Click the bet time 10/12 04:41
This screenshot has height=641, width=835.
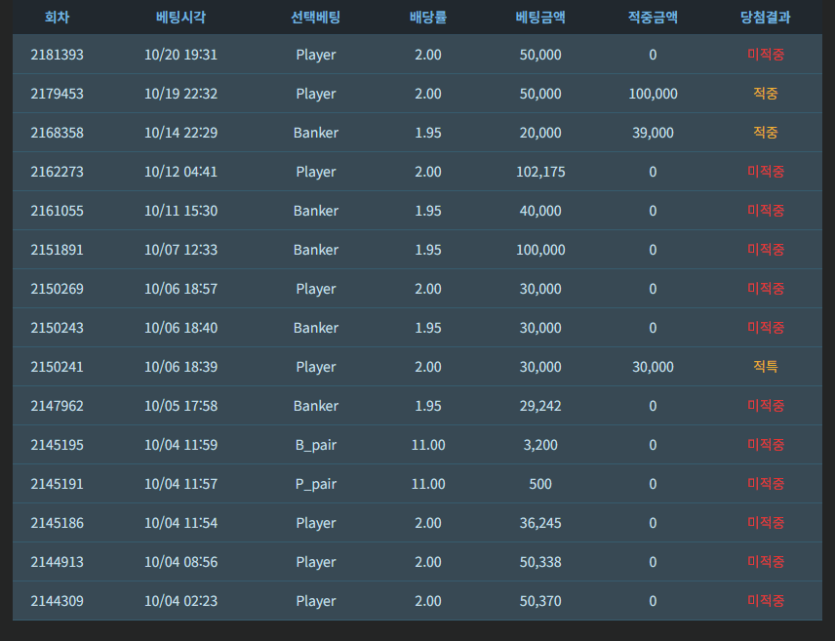point(181,171)
